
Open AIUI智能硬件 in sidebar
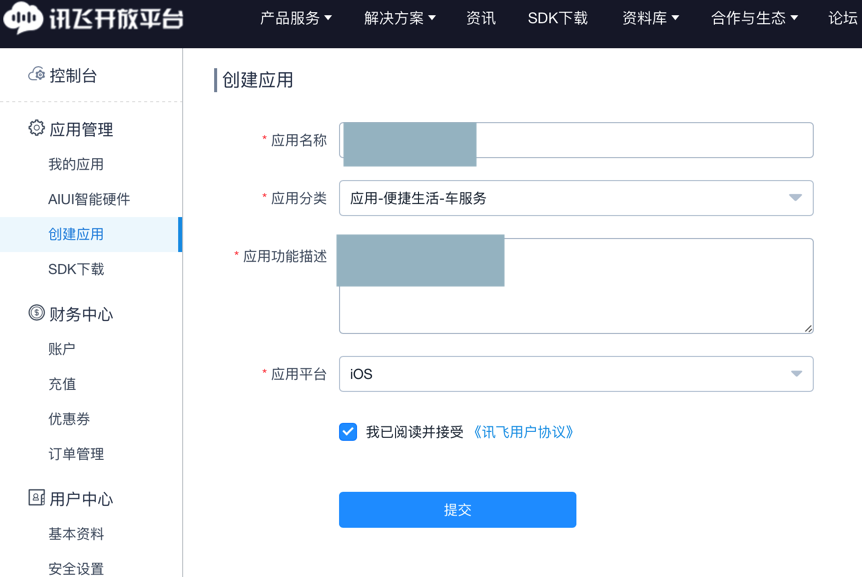coord(89,199)
